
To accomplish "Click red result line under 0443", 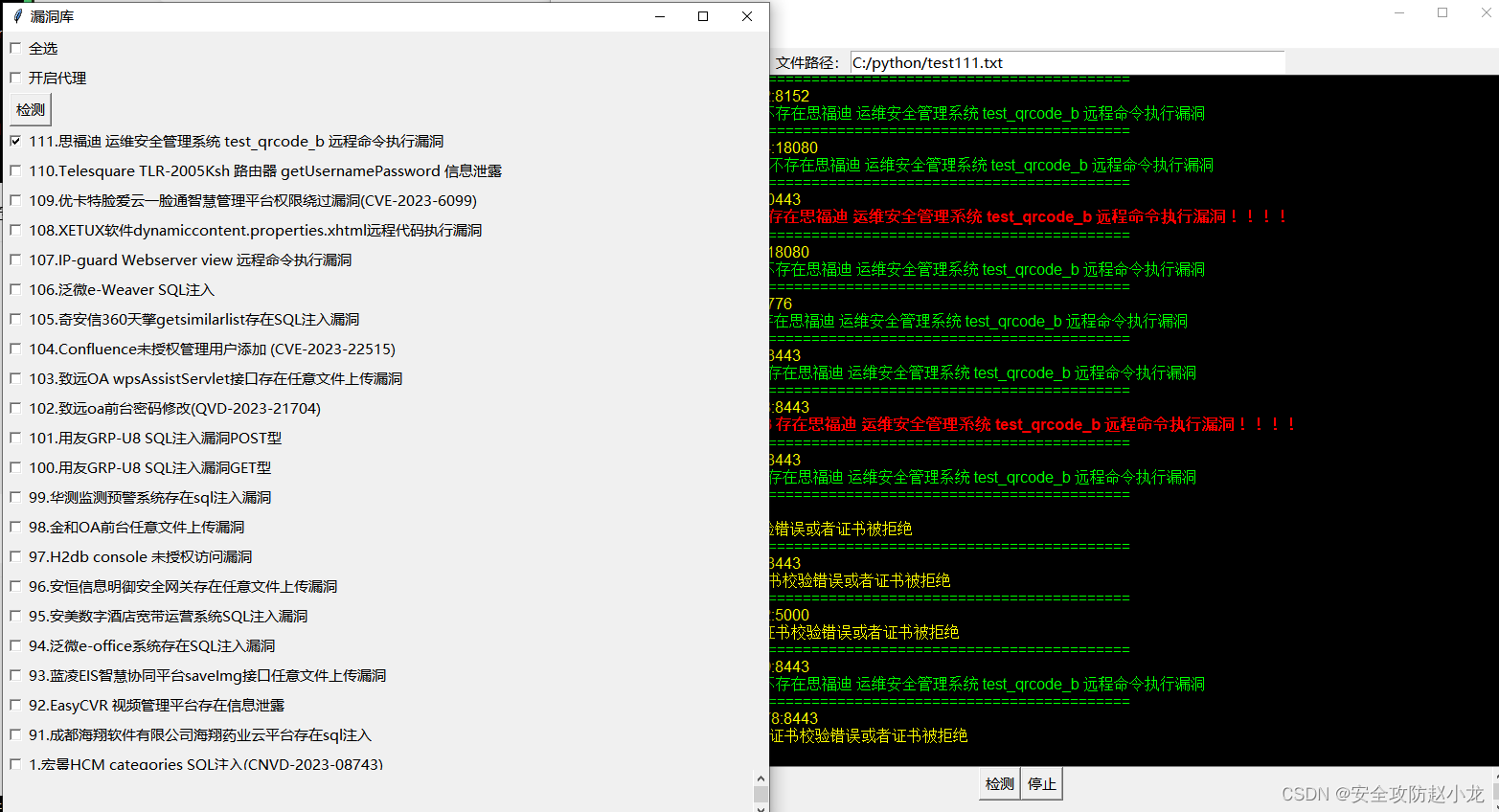I will 1028,217.
